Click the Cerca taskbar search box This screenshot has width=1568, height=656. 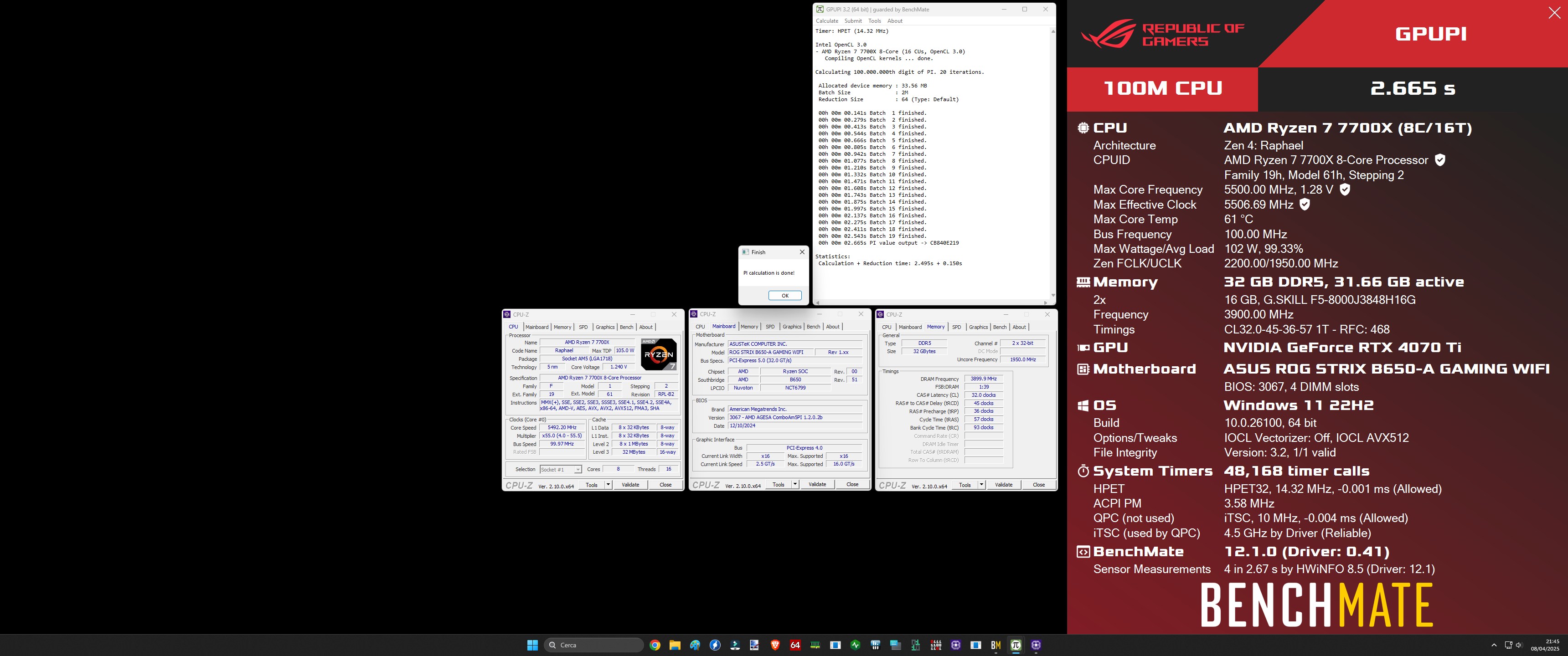tap(593, 645)
